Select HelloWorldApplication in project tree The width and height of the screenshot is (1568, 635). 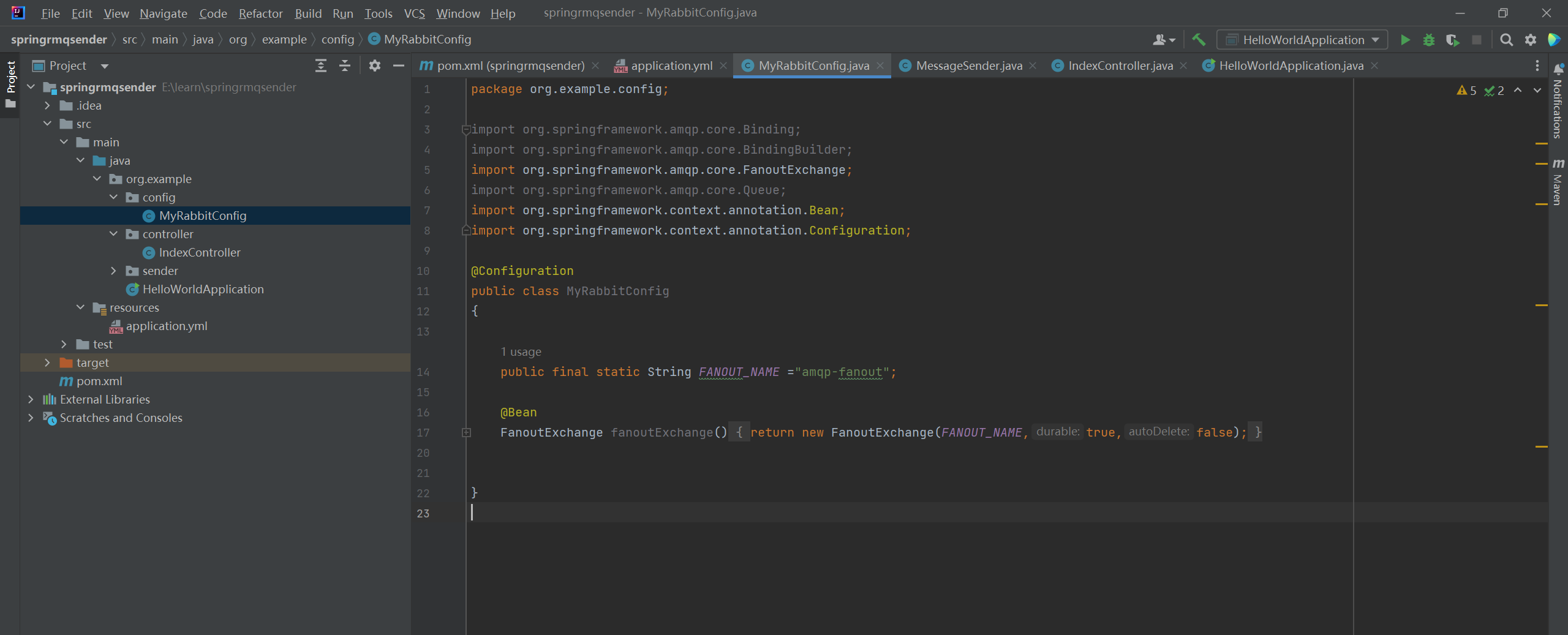point(203,289)
